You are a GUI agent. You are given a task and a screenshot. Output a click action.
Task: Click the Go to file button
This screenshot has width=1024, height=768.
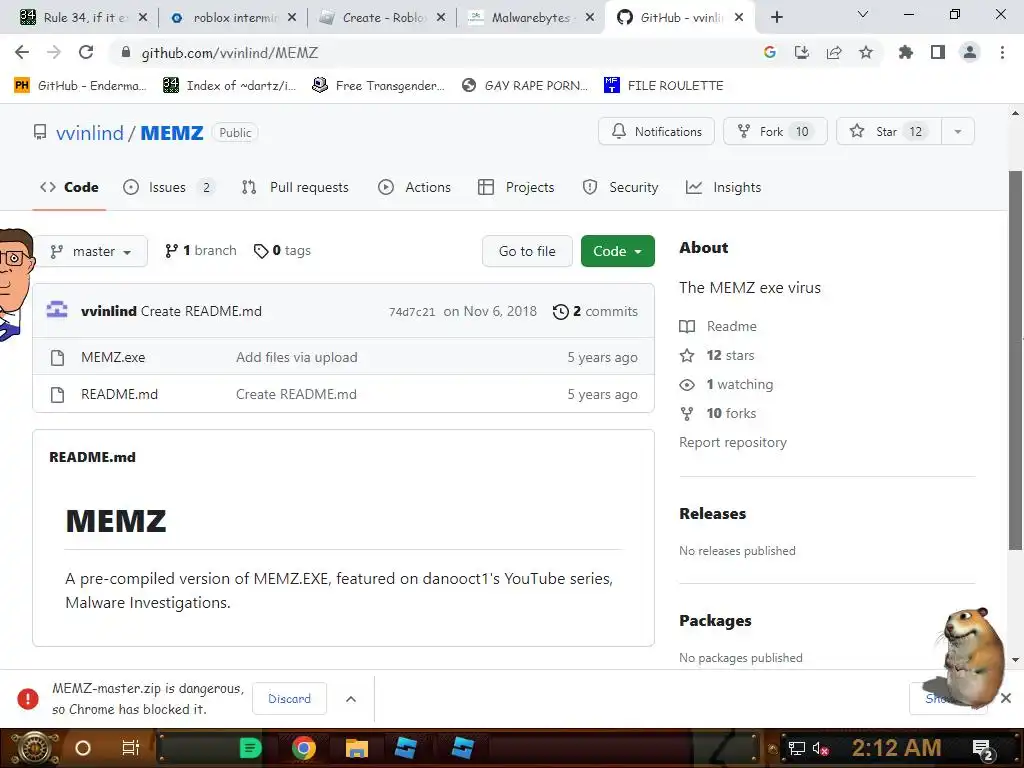pyautogui.click(x=527, y=251)
